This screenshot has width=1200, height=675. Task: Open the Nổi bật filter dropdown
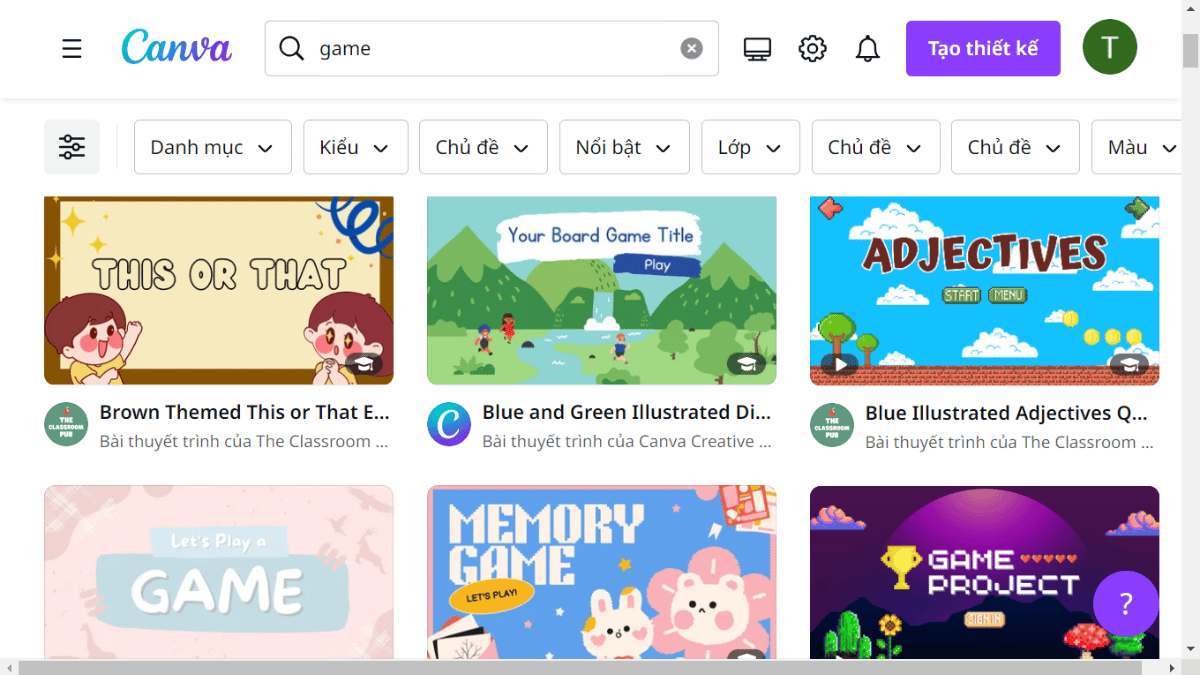624,147
